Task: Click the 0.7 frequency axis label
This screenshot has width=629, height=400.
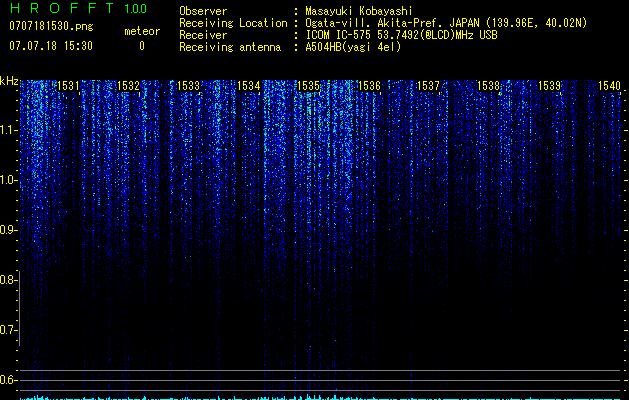Action: 8,330
